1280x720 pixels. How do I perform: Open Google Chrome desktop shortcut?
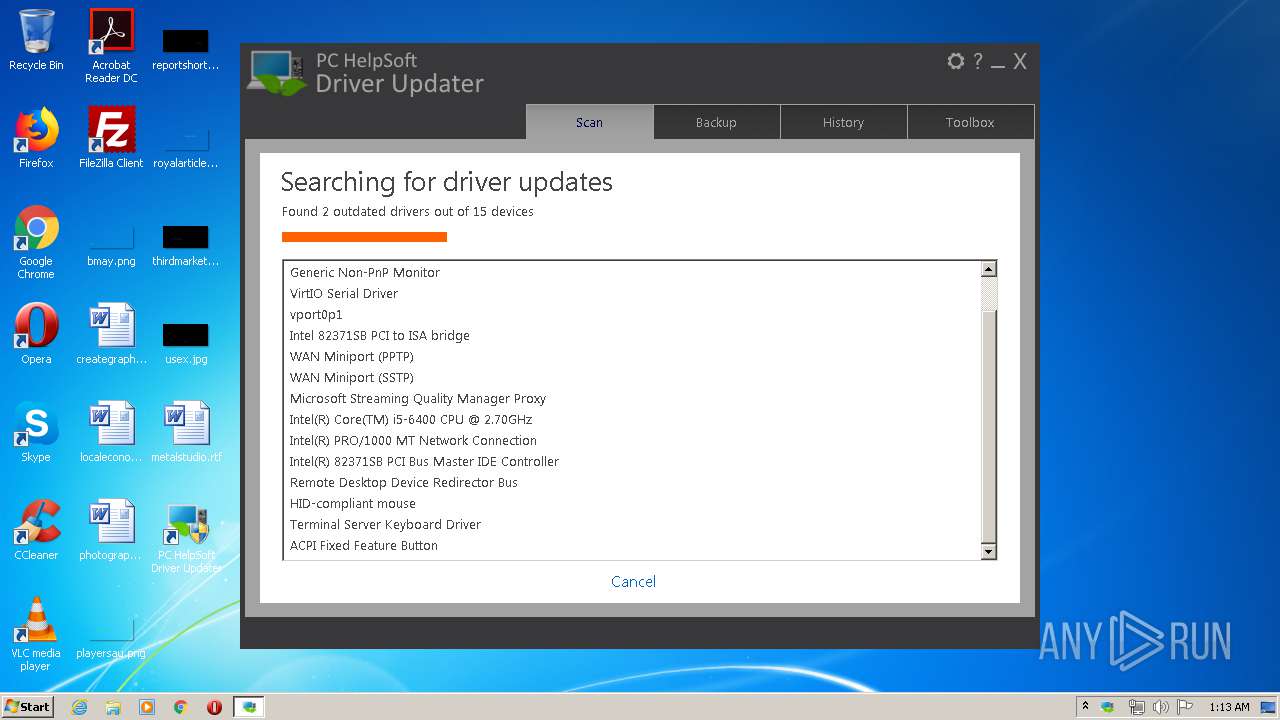pyautogui.click(x=36, y=242)
